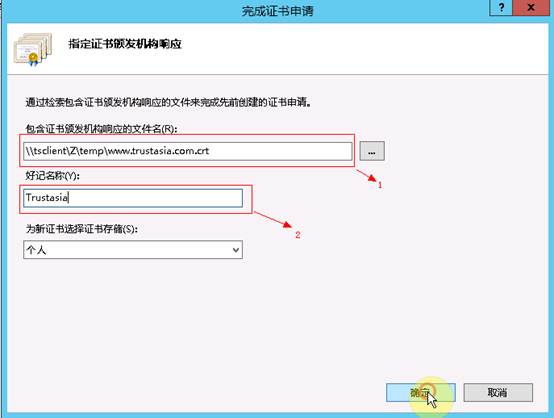Click the red annotation number 1
This screenshot has height=418, width=554.
coord(380,185)
